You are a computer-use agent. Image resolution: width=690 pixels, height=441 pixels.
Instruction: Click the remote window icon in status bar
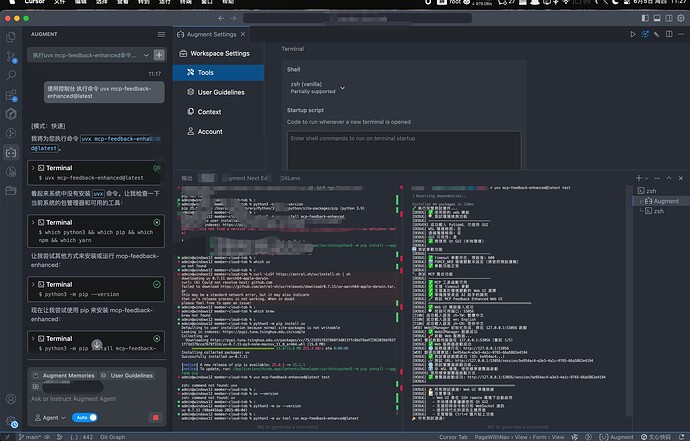click(x=7, y=437)
